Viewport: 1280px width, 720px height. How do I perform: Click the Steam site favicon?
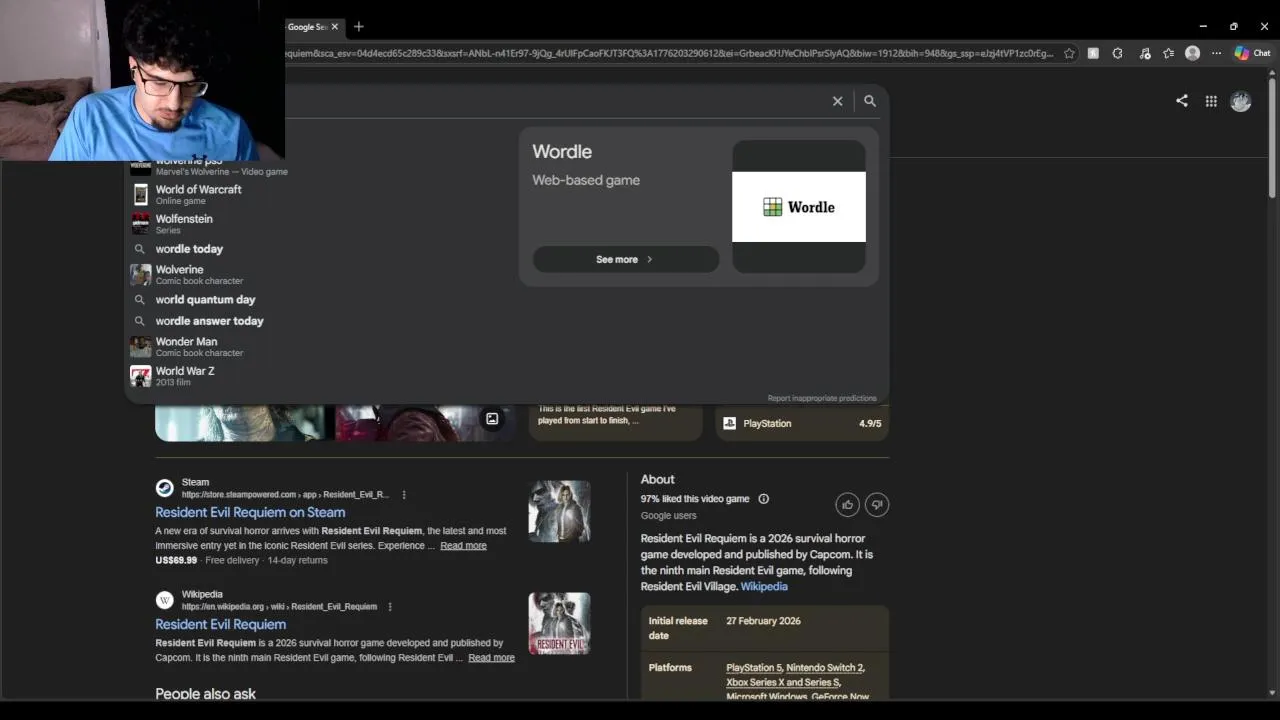click(164, 488)
